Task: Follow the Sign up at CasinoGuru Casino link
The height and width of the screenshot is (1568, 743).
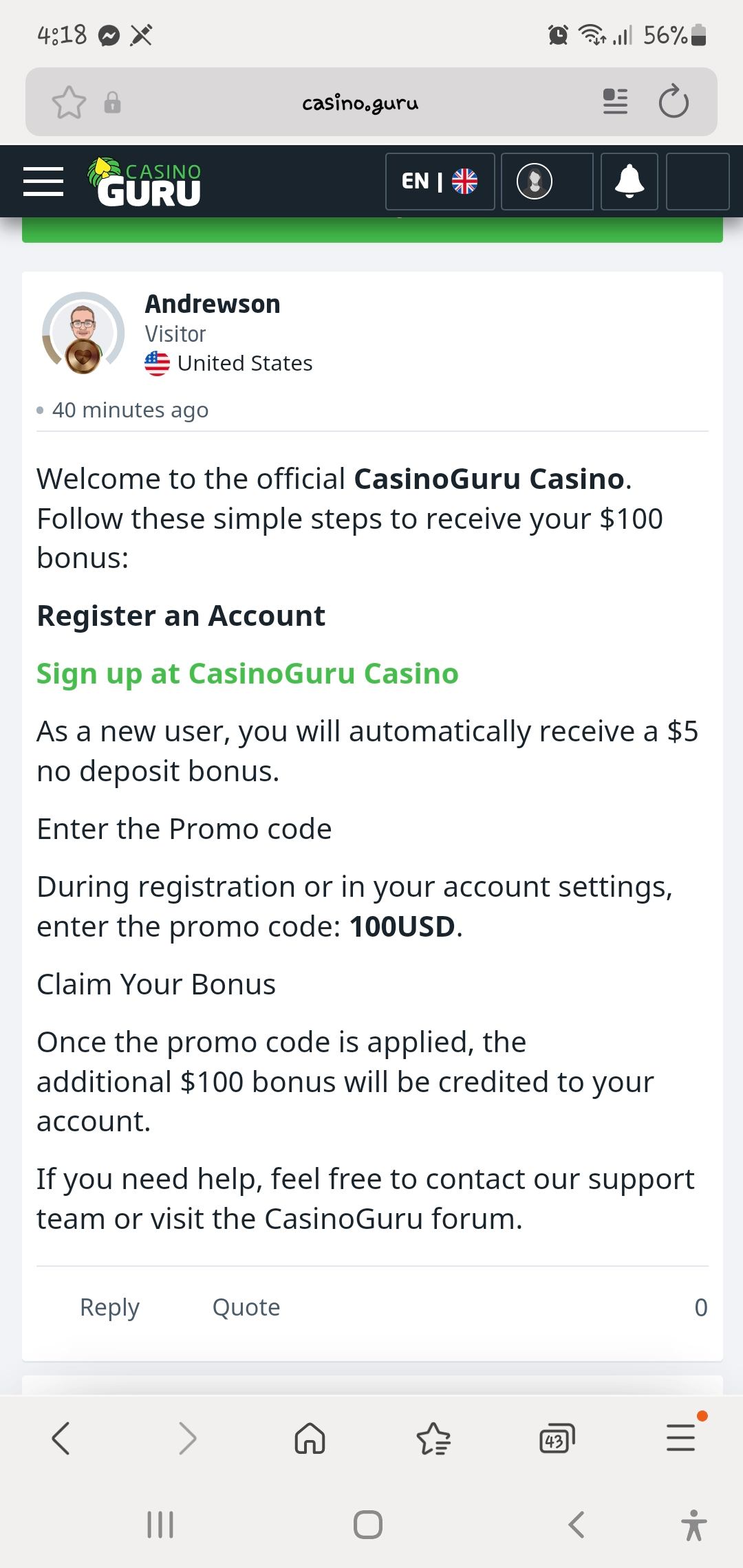Action: point(247,674)
